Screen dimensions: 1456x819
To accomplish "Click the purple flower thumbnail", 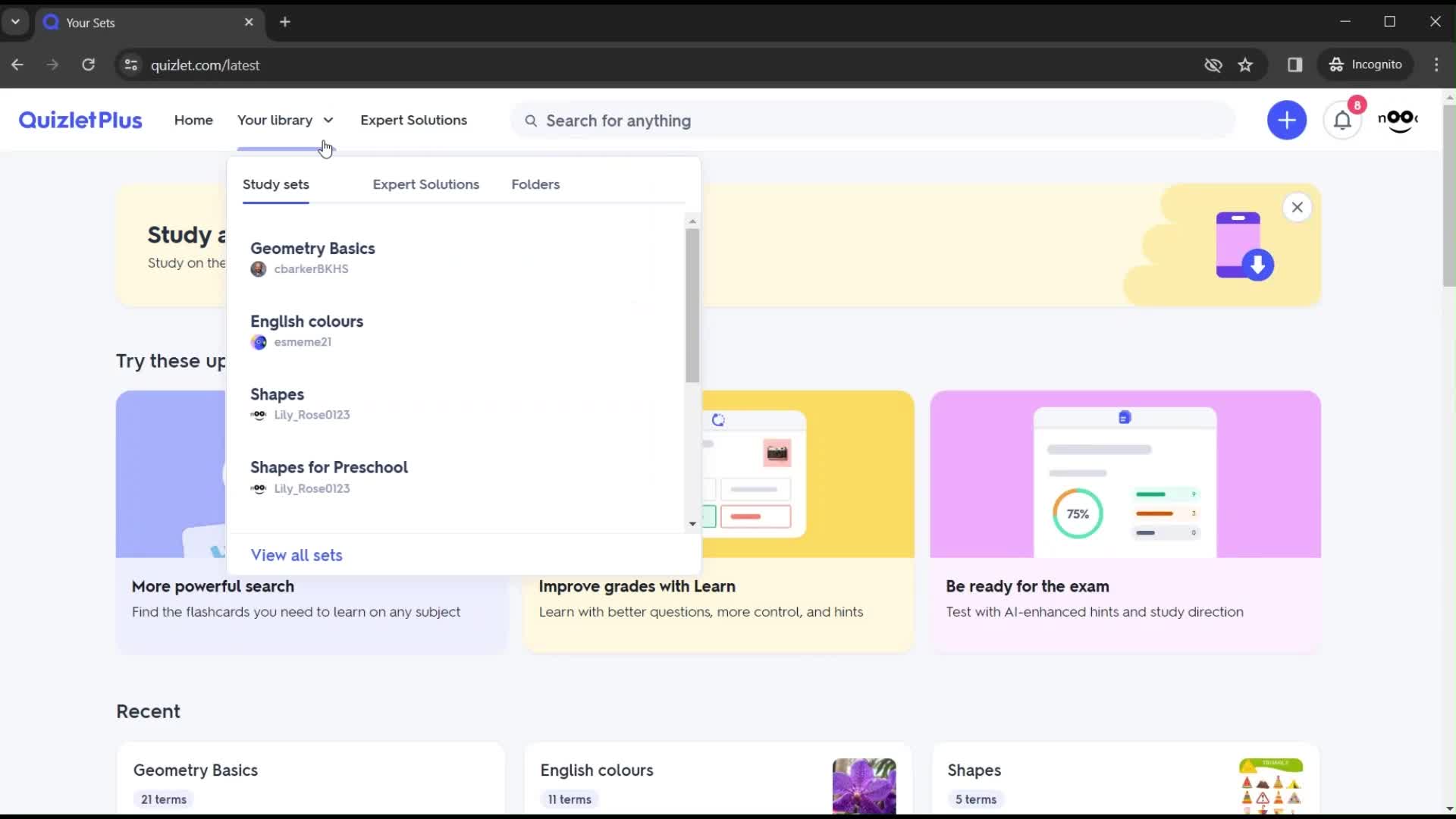I will coord(864,786).
